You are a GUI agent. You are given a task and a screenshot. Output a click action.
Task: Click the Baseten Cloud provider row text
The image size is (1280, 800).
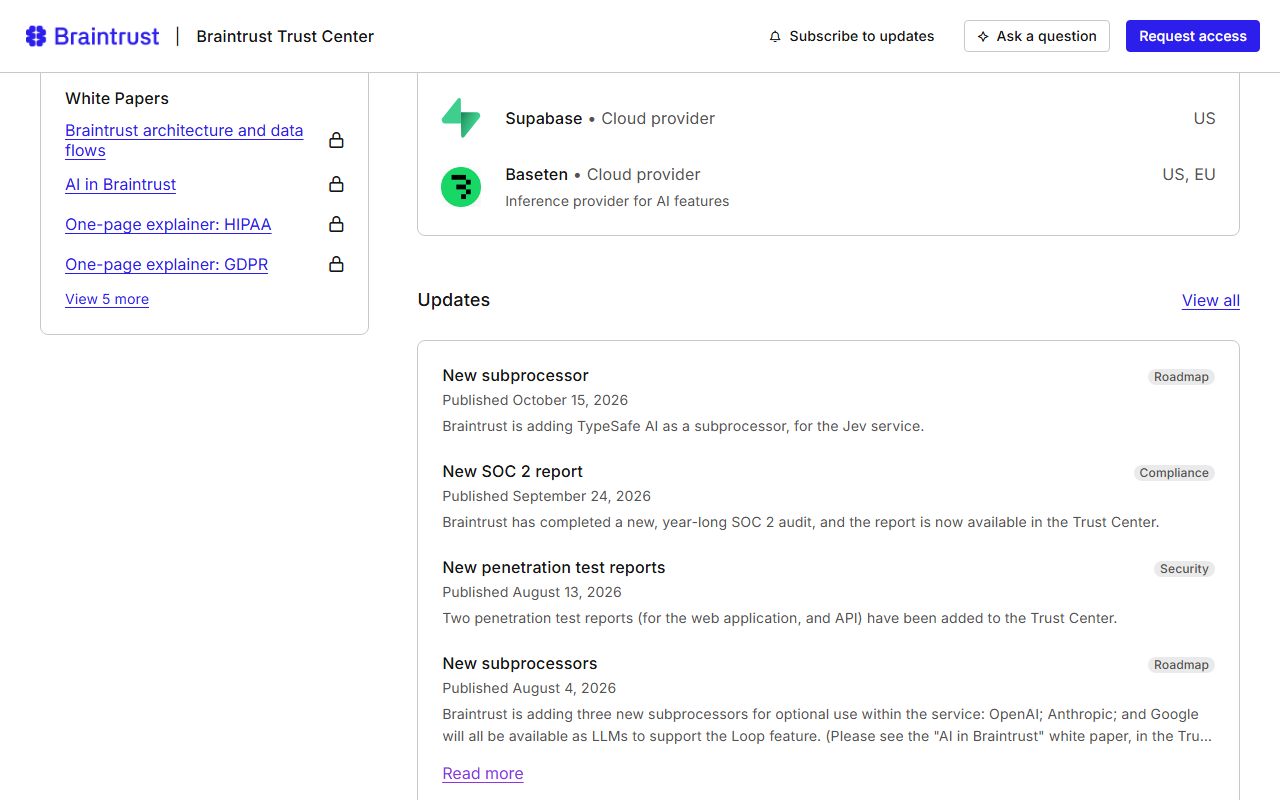click(603, 174)
